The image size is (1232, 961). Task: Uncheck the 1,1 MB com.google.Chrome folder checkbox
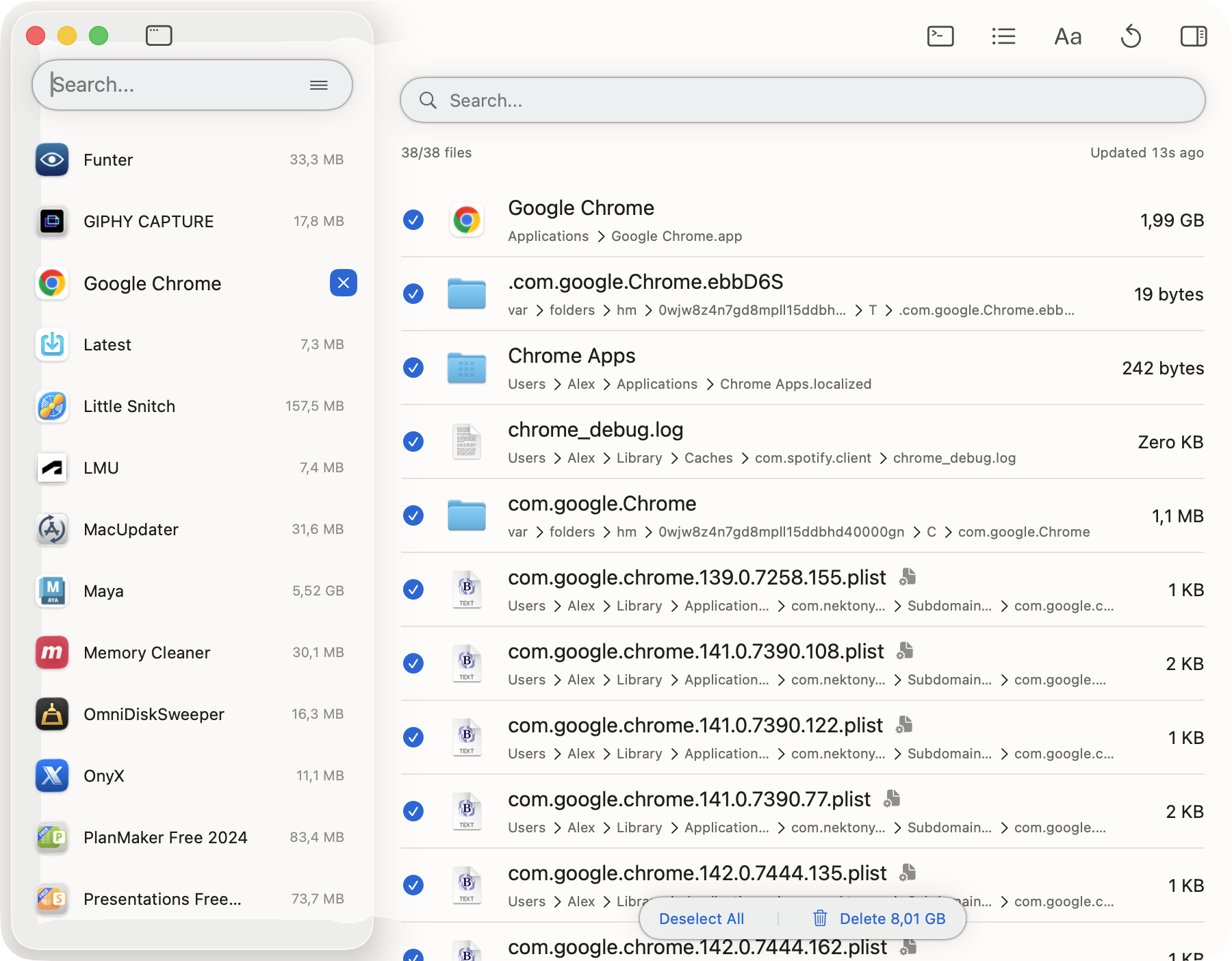(413, 515)
